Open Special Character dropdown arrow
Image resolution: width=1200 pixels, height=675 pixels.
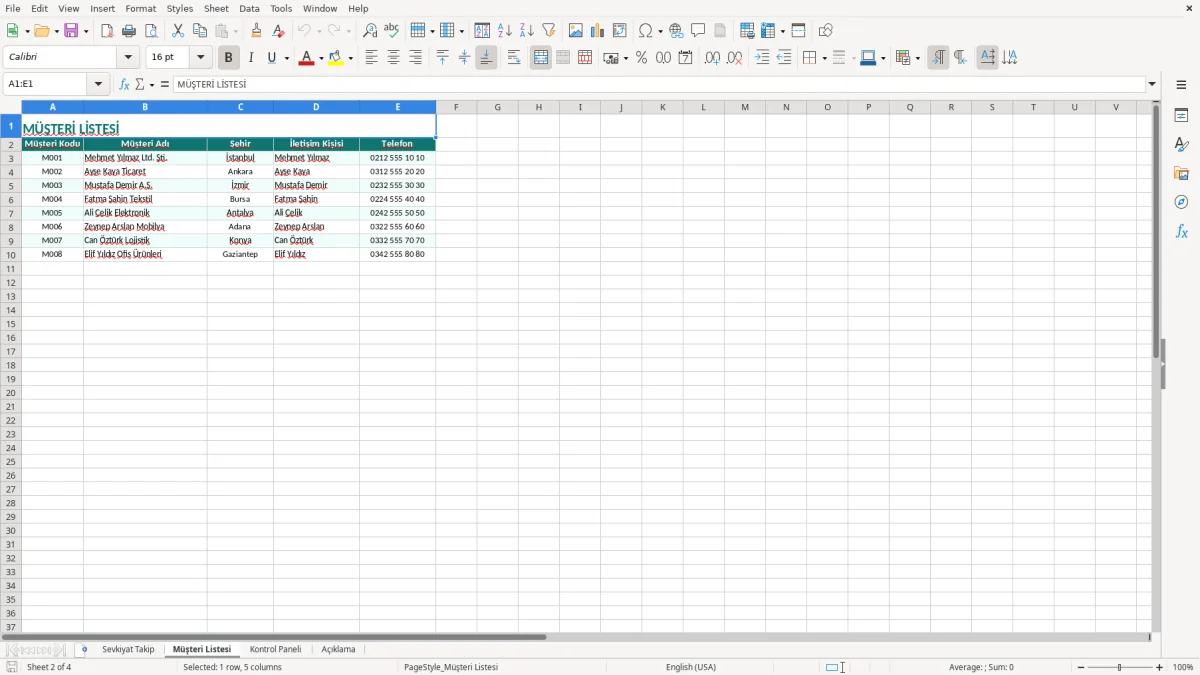point(660,32)
